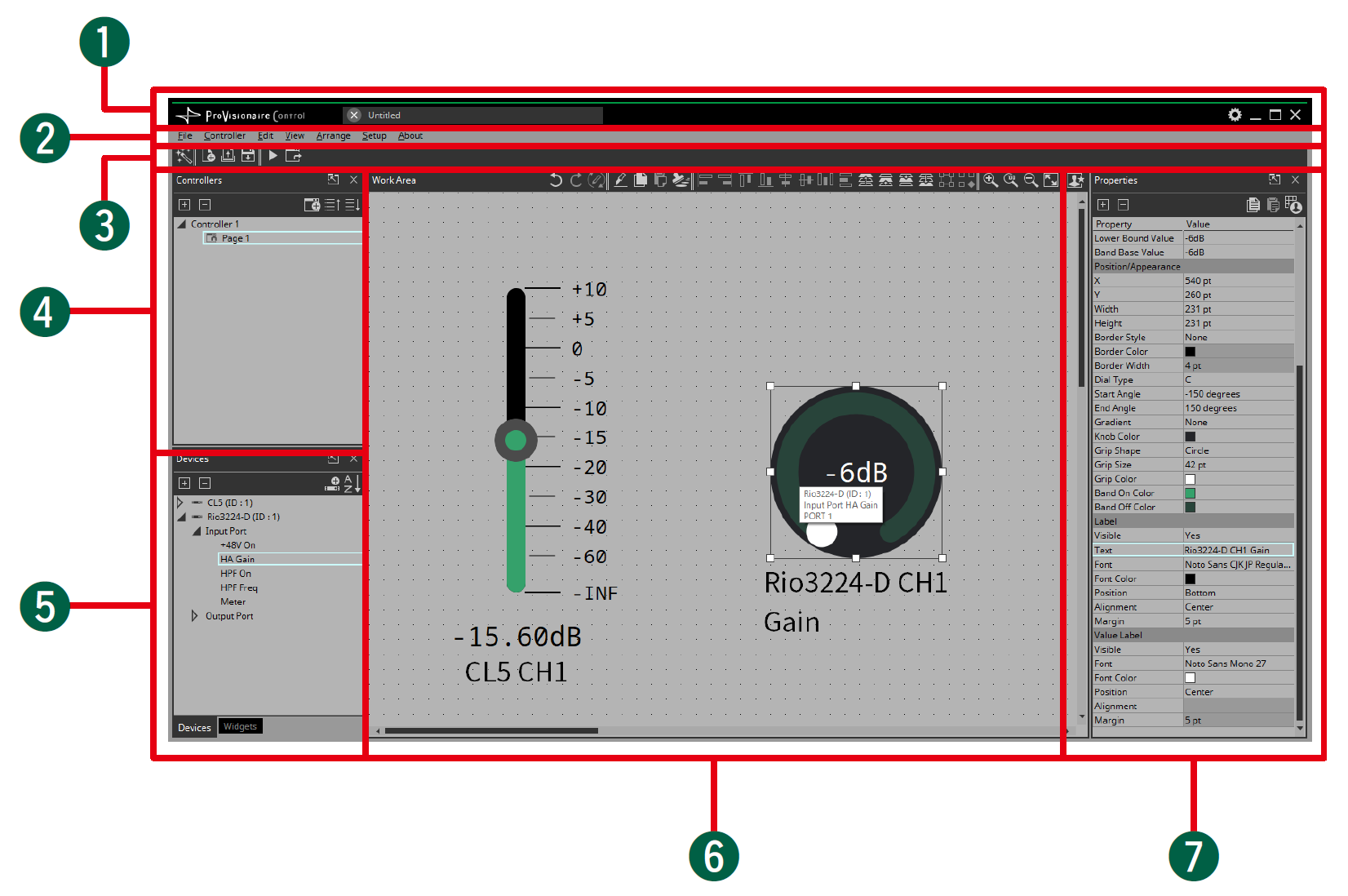Screen dimensions: 1348x896
Task: Collapse the Controller 1 tree node
Action: point(182,224)
